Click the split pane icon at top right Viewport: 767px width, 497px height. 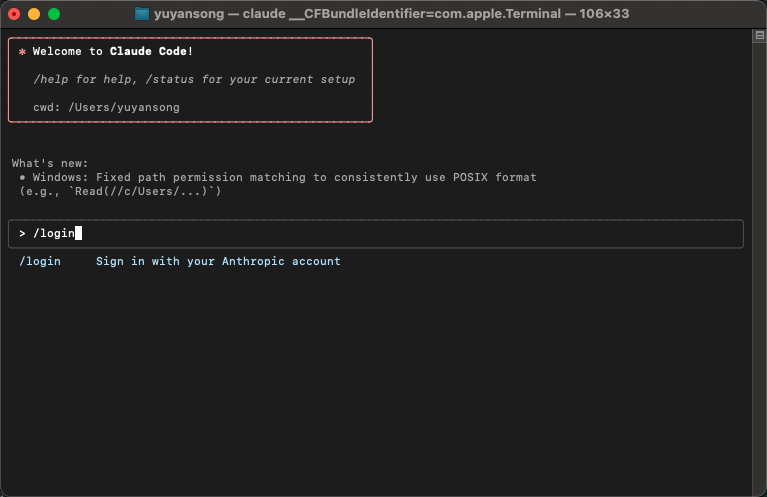pyautogui.click(x=759, y=35)
